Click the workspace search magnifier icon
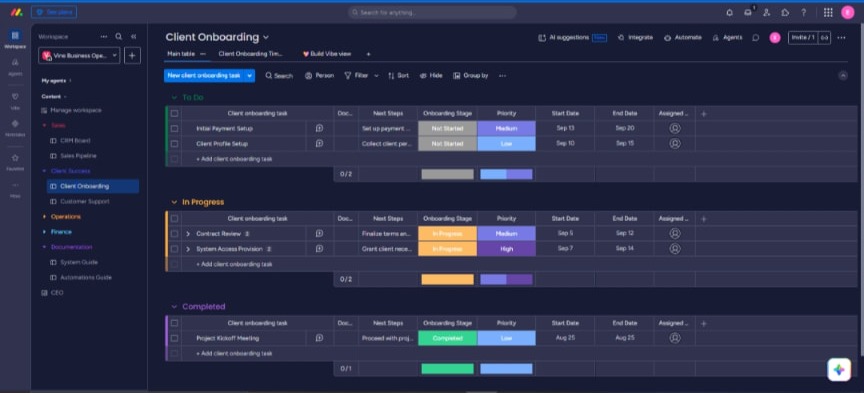Image resolution: width=864 pixels, height=393 pixels. point(118,36)
